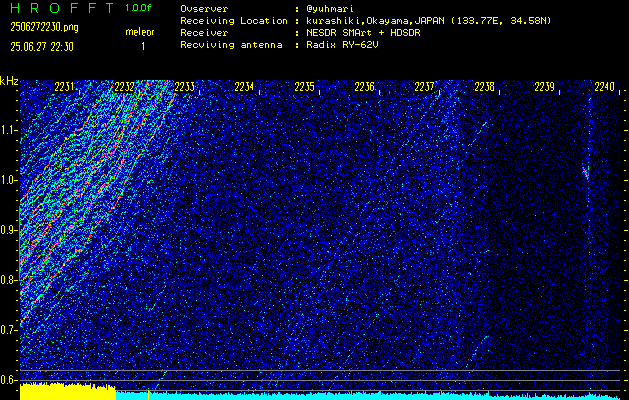Click the 2233 time marker
This screenshot has height=400, width=629.
[185, 87]
